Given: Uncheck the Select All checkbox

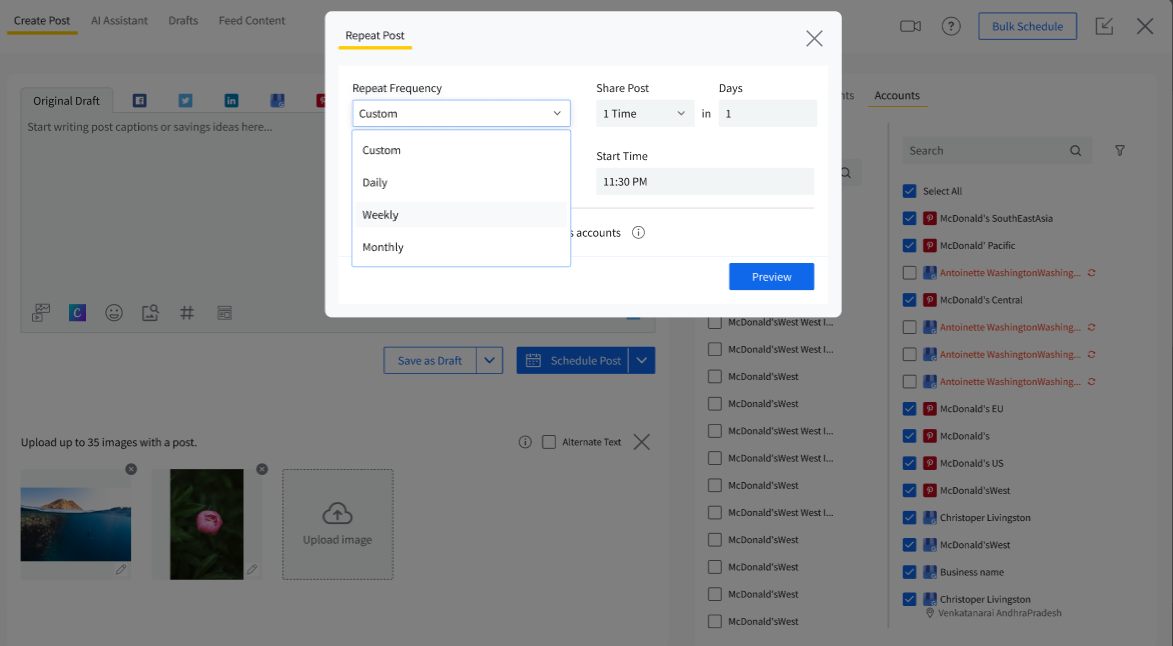Looking at the screenshot, I should point(909,191).
